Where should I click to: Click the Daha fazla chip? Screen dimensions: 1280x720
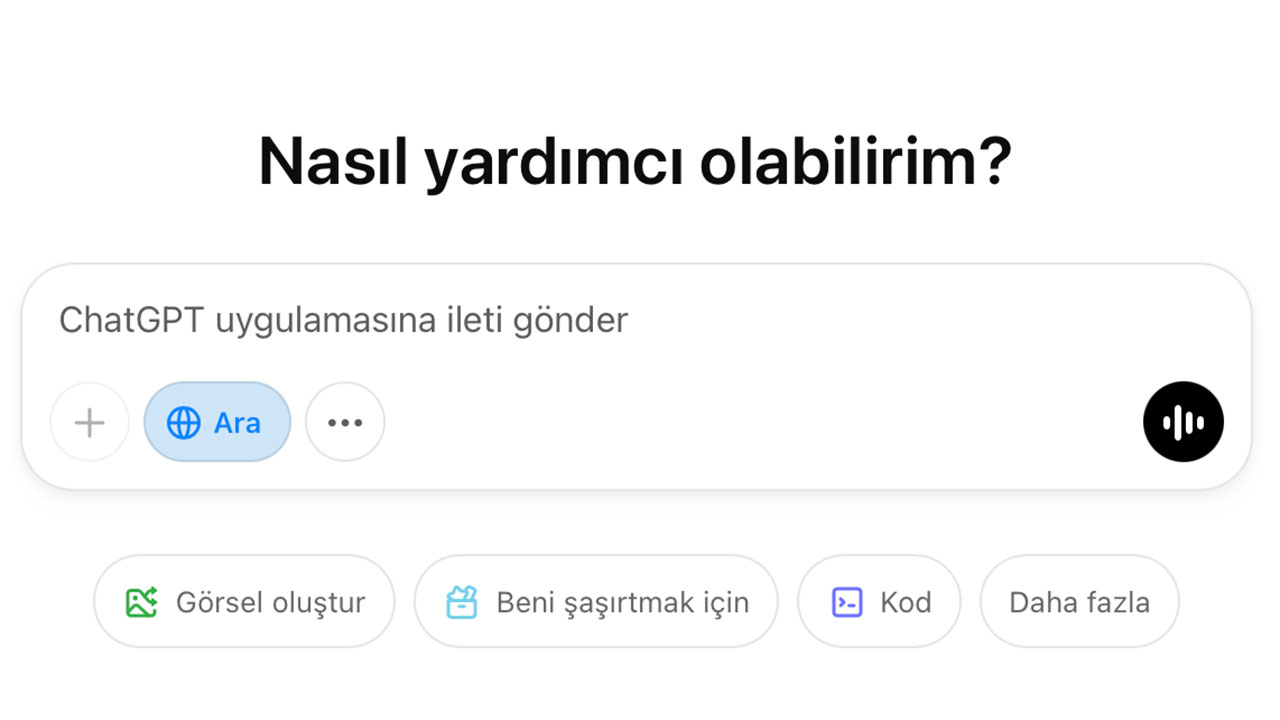1079,602
